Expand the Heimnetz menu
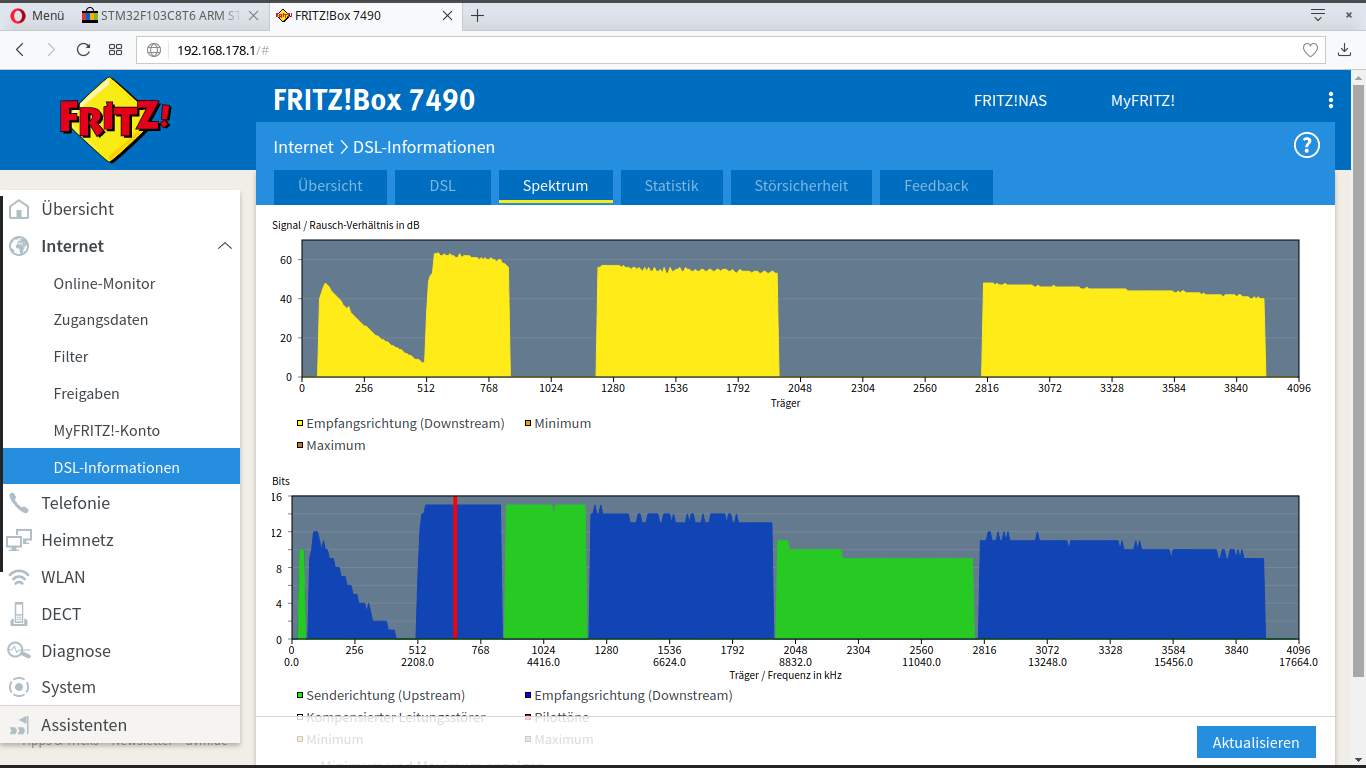1366x768 pixels. (x=77, y=540)
